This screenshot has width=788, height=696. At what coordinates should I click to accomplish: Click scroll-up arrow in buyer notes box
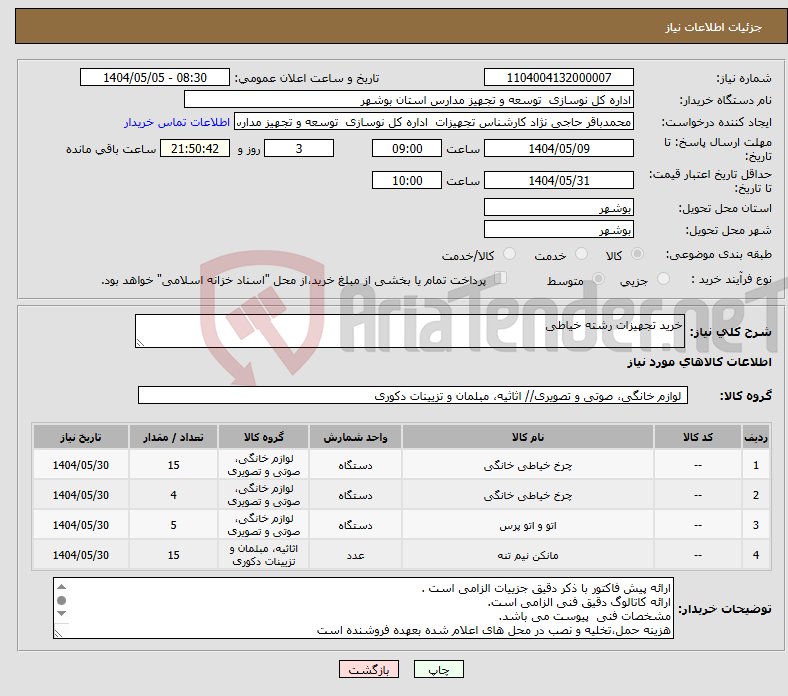(x=61, y=586)
